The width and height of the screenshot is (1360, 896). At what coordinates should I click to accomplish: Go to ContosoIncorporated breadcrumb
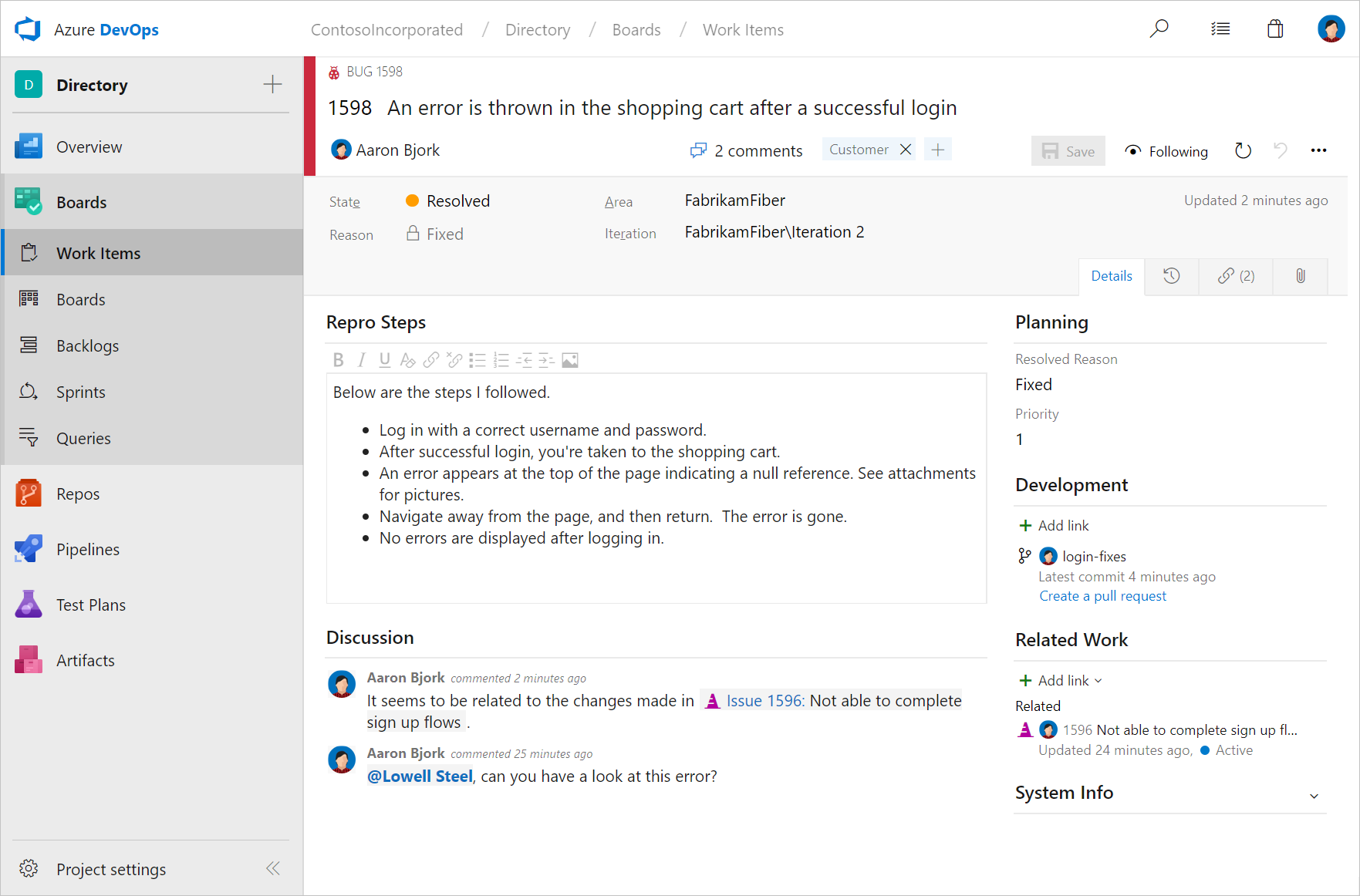coord(386,29)
